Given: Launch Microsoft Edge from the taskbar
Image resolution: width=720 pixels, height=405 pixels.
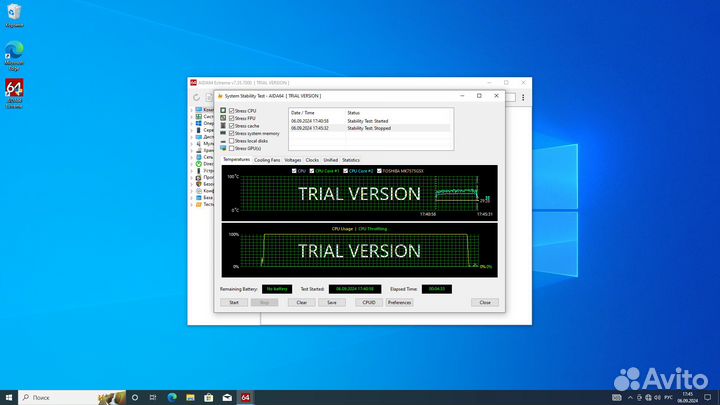Looking at the screenshot, I should pyautogui.click(x=170, y=397).
